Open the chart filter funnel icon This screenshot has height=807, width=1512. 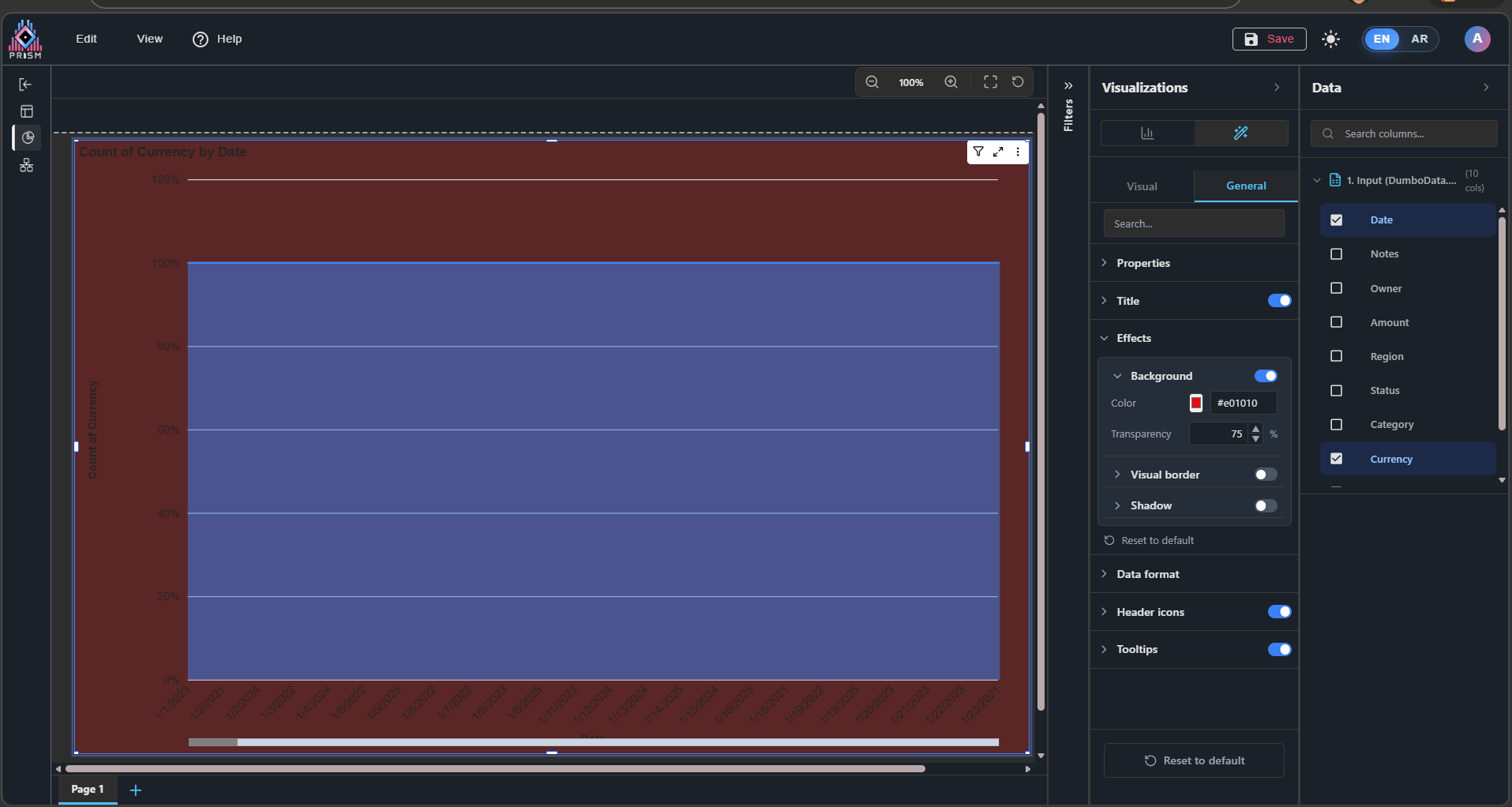pyautogui.click(x=978, y=152)
